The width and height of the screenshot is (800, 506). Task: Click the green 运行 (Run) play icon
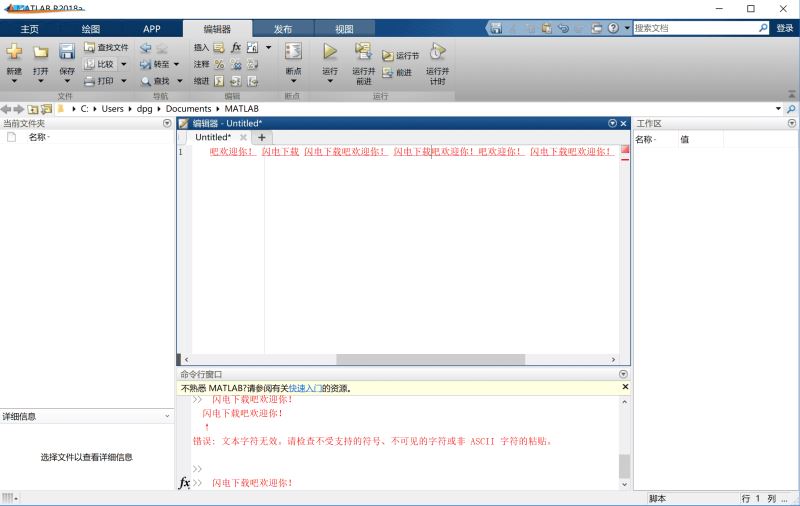[x=330, y=51]
